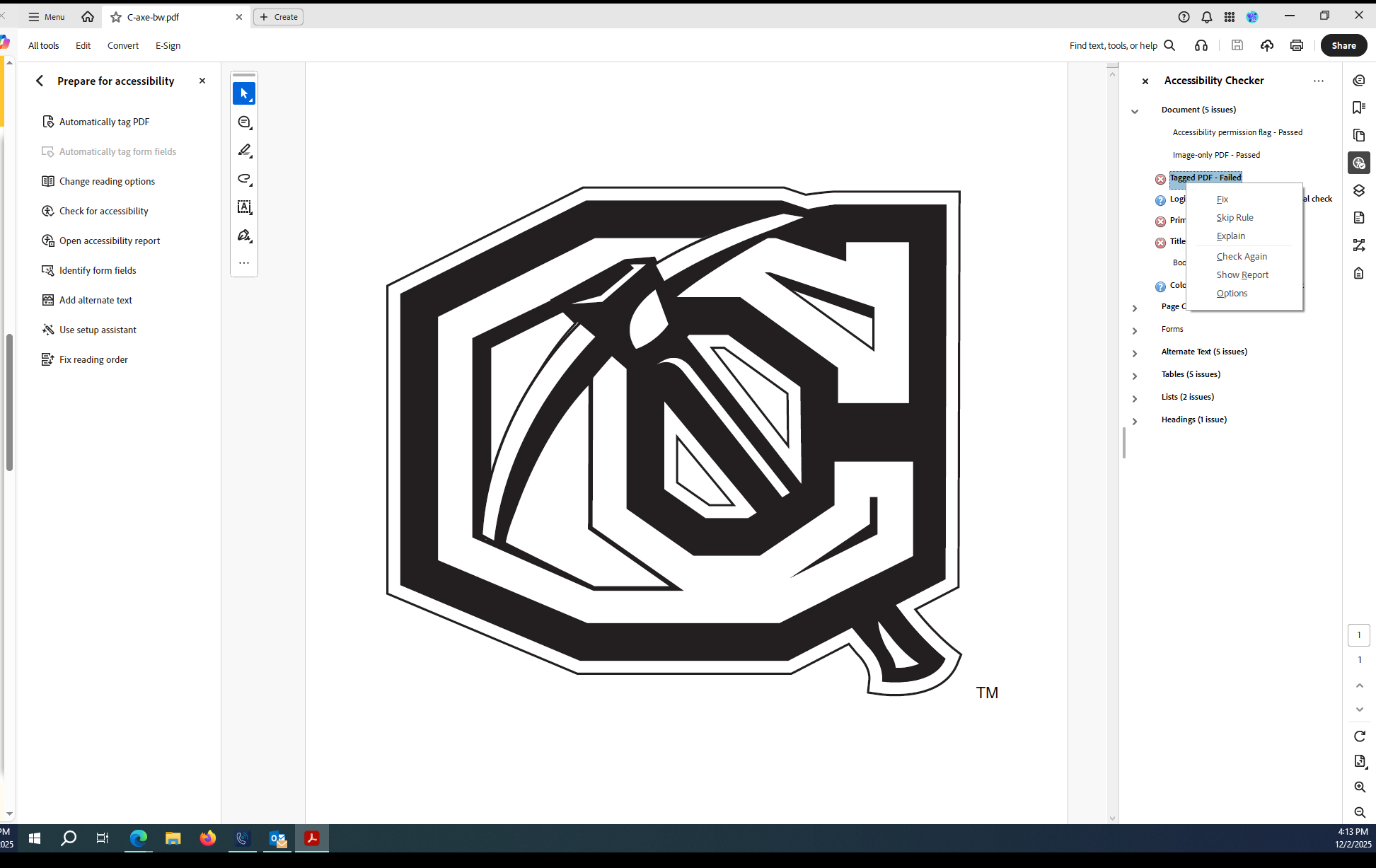Star the C-axe-bw.pdf tab

coord(116,17)
